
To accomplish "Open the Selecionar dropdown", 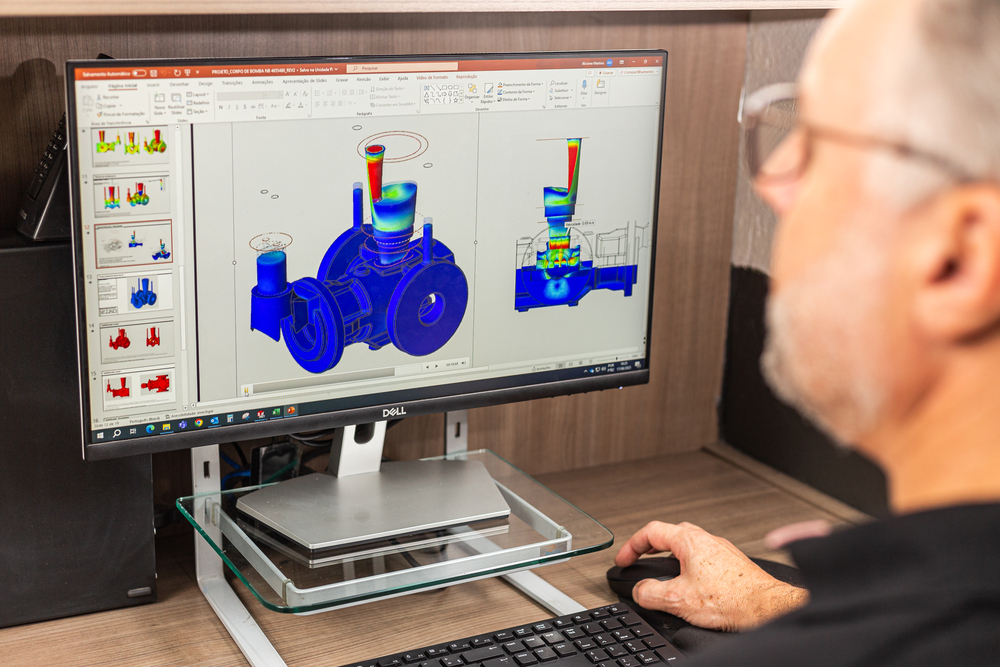I will coord(561,98).
